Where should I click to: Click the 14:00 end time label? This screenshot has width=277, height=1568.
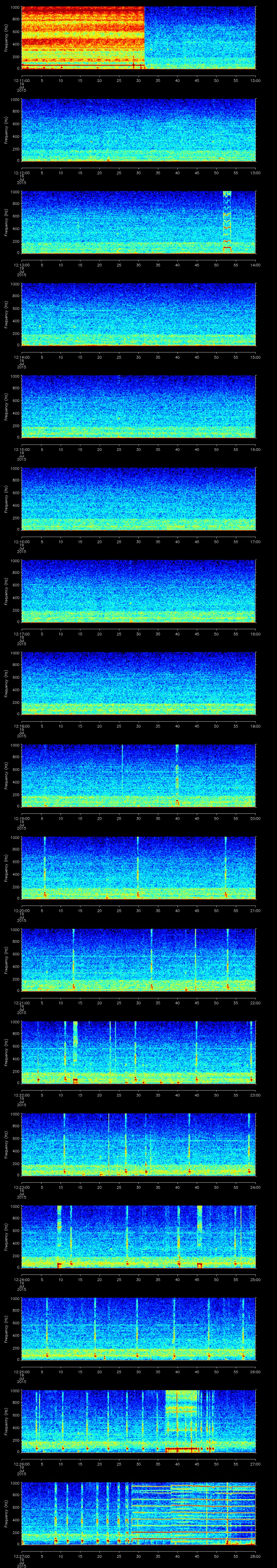click(255, 265)
